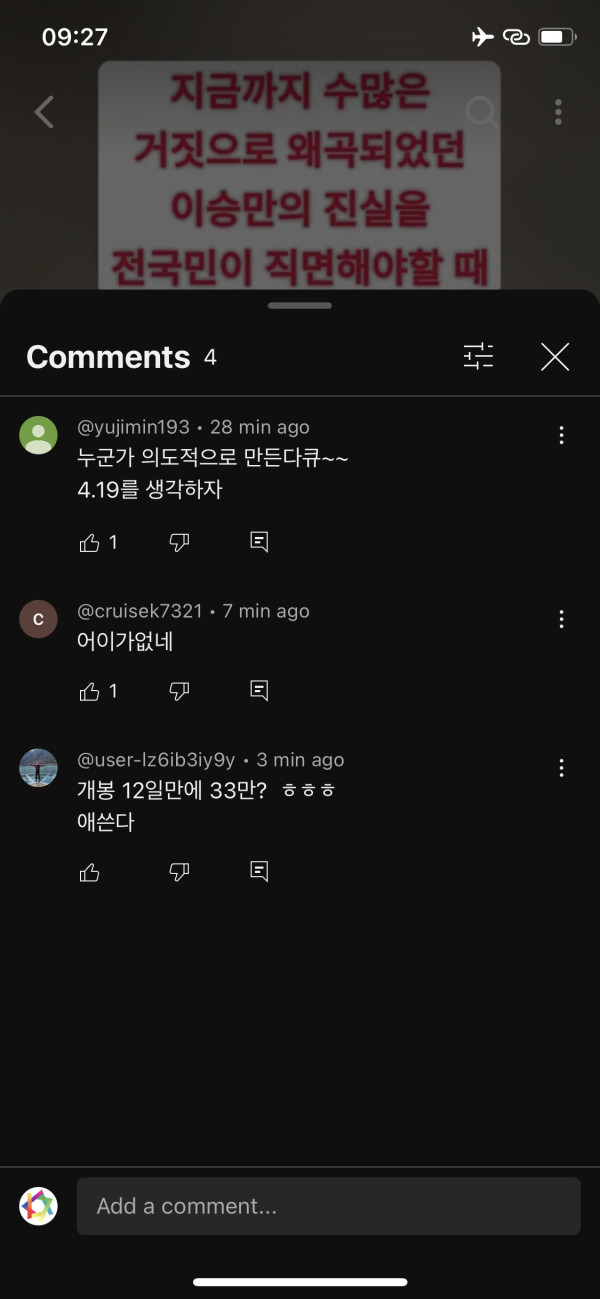
Task: Dislike the comment by @yujimin193
Action: (x=179, y=542)
